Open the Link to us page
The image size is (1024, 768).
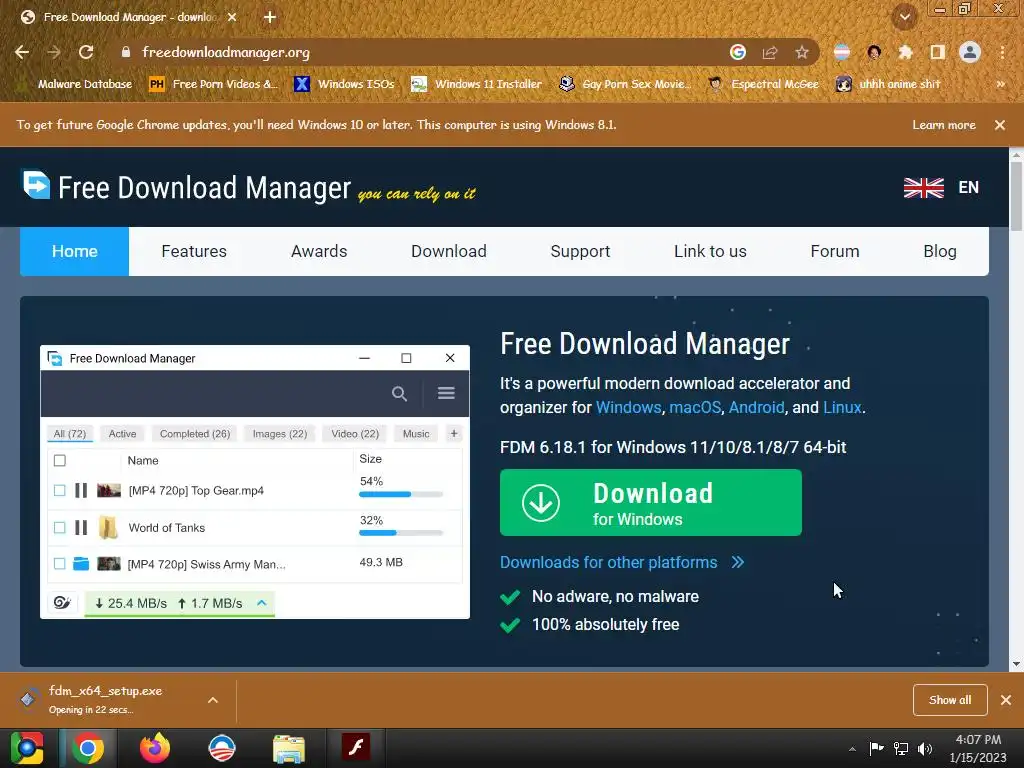click(710, 251)
